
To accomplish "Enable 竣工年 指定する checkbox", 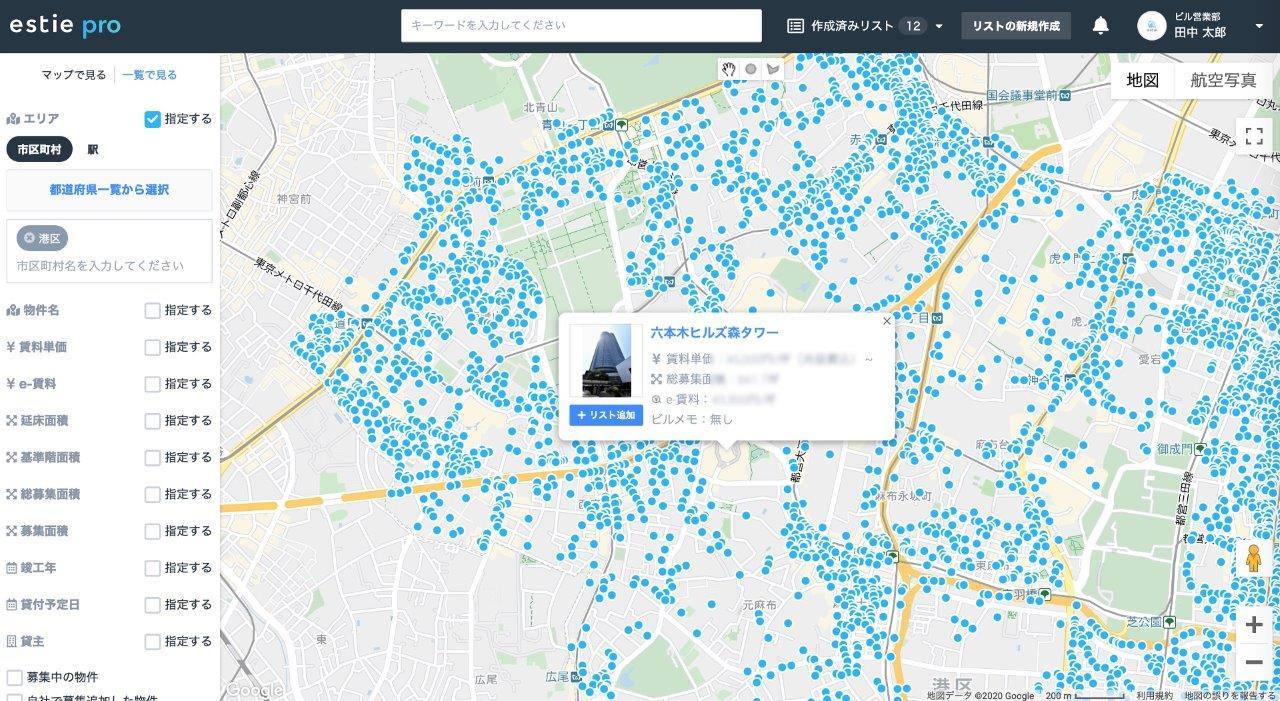I will click(152, 568).
